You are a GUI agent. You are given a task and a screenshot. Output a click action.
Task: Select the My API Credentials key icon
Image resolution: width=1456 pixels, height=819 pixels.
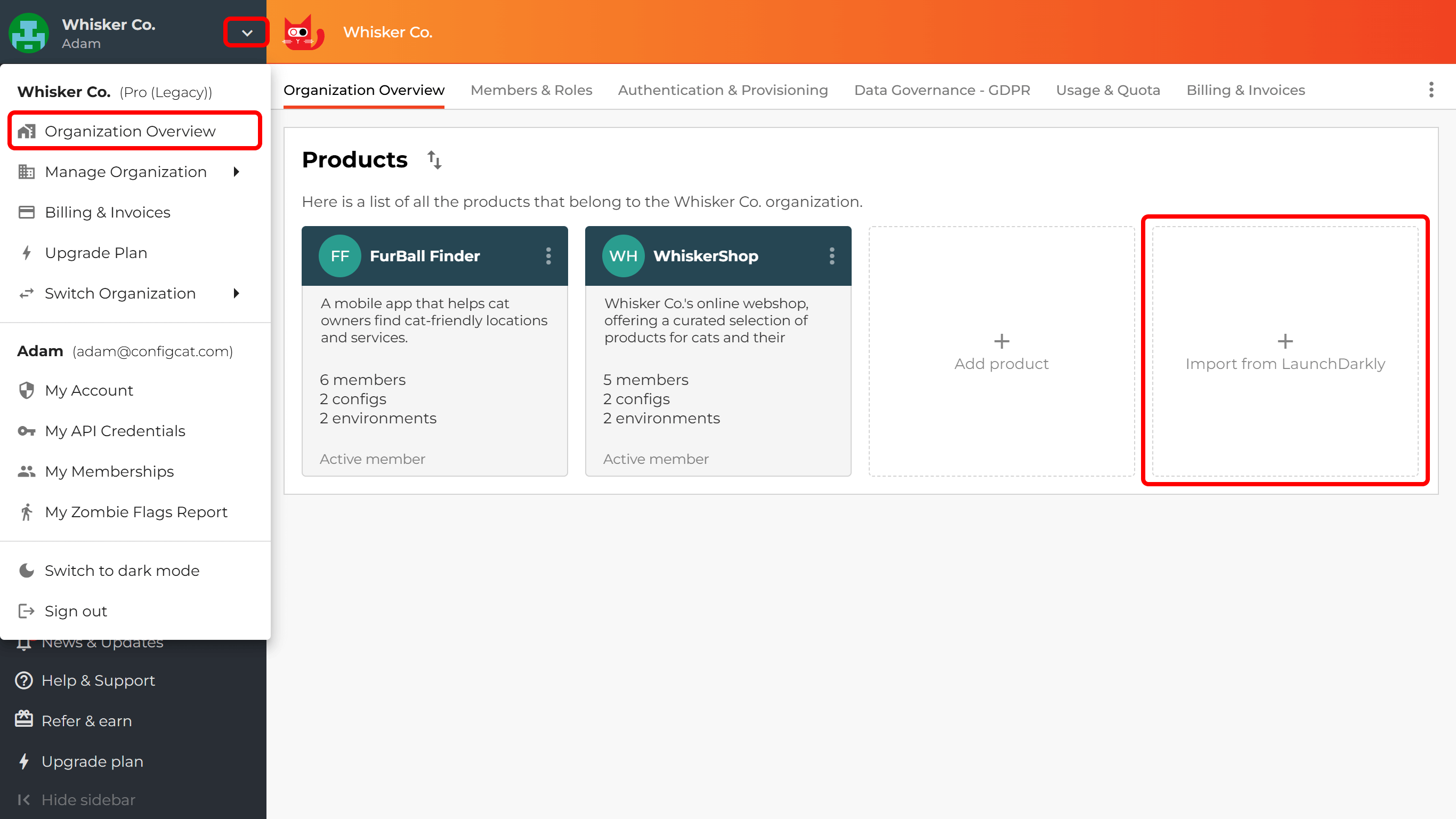point(27,431)
